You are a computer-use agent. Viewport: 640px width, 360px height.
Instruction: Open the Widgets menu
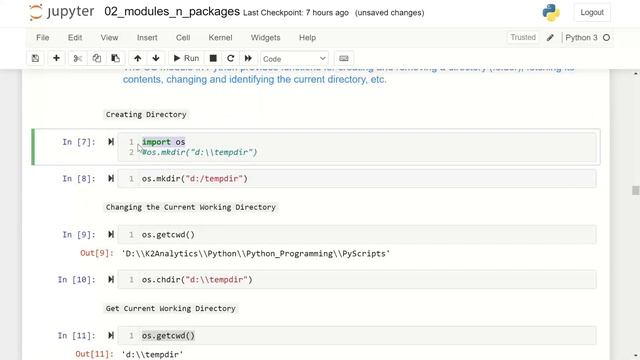coord(265,38)
